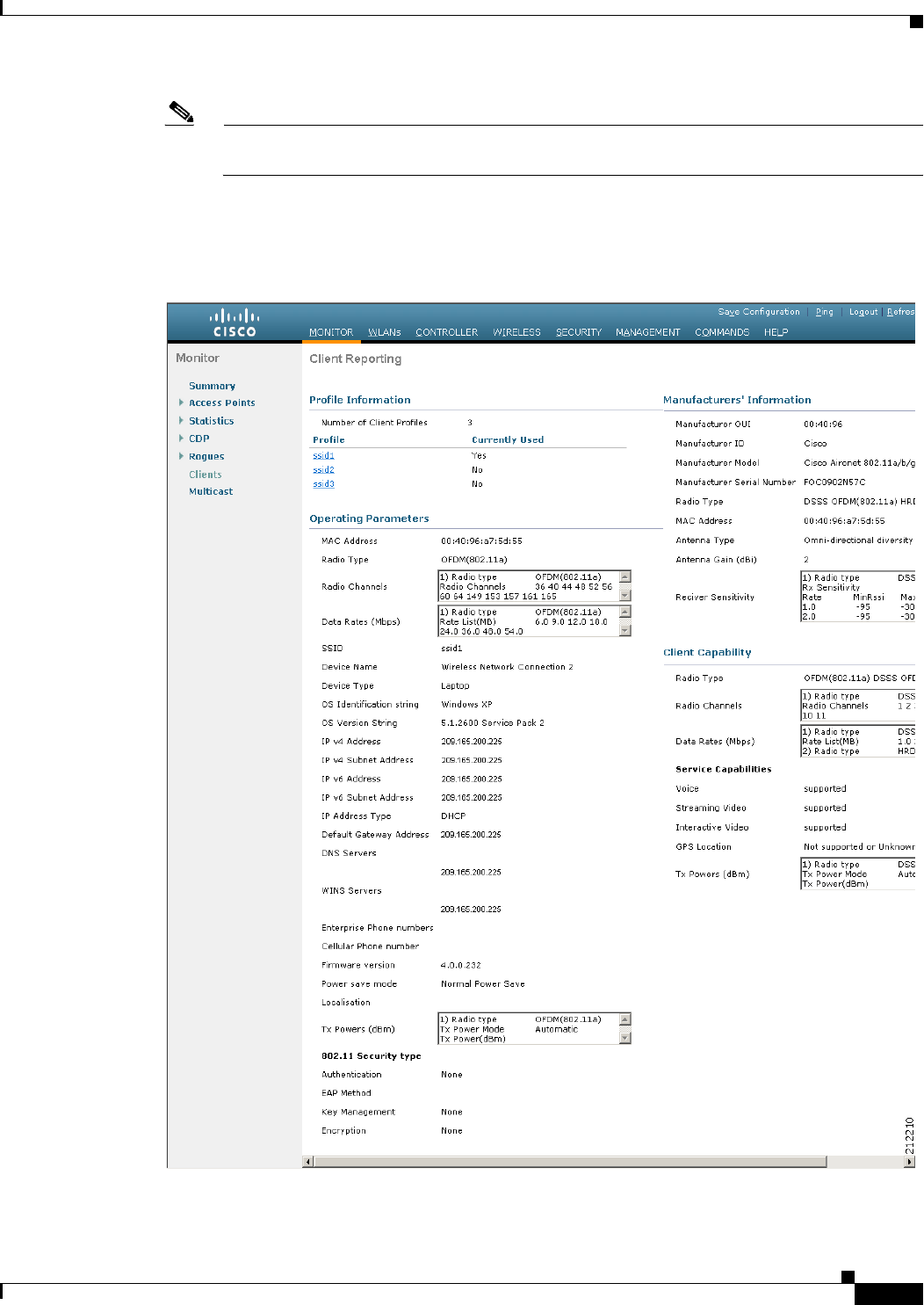Click the Operating Parameters Data Rates box
Image resolution: width=924 pixels, height=1305 pixels.
[x=534, y=621]
